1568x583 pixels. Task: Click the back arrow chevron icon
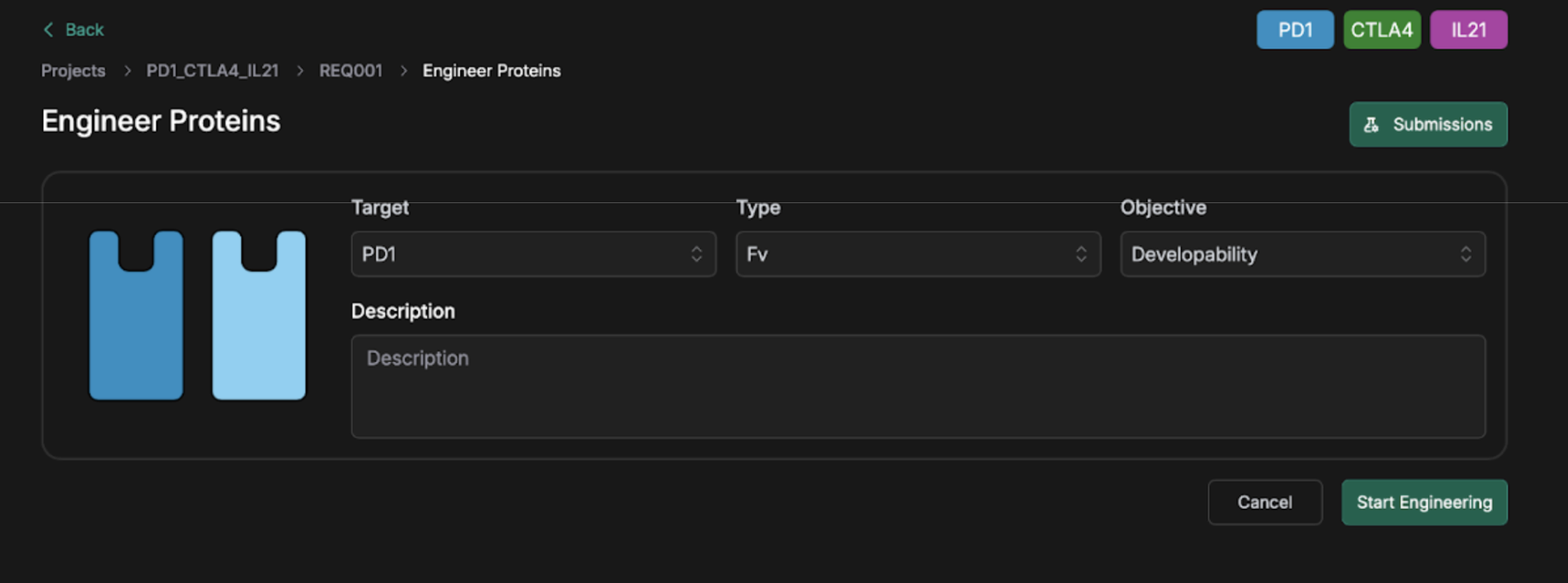pos(49,30)
